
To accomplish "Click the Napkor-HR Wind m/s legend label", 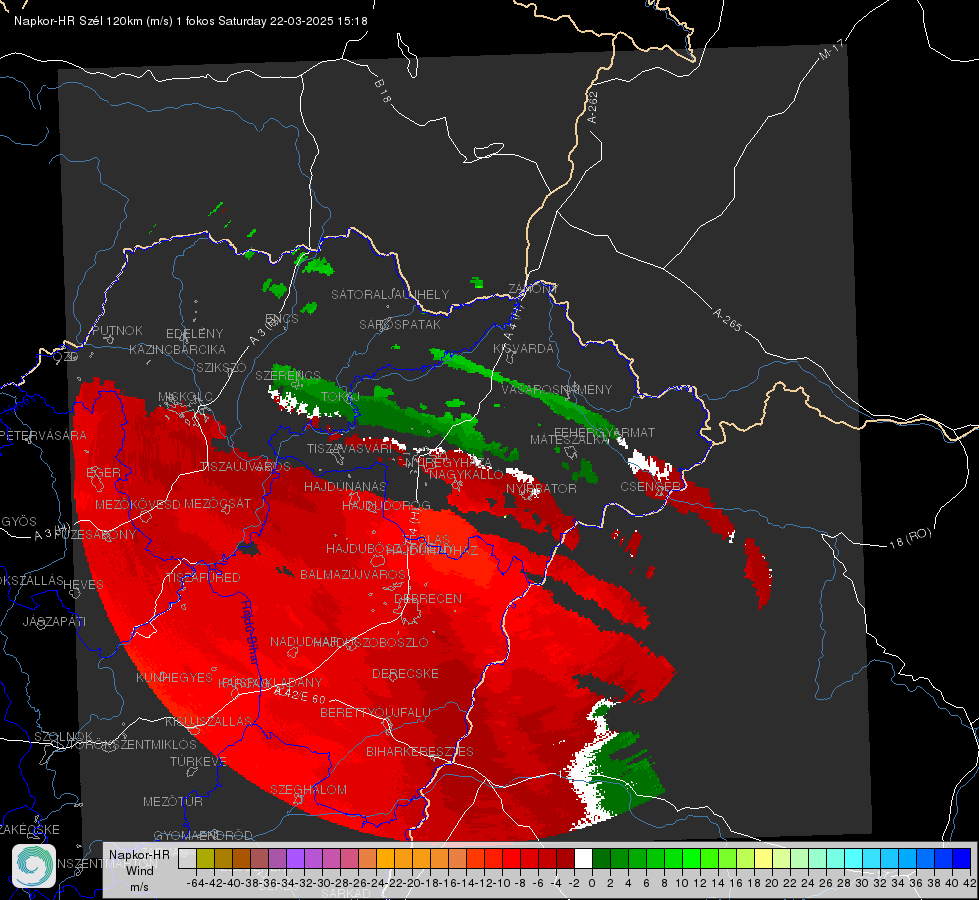I will [x=139, y=870].
